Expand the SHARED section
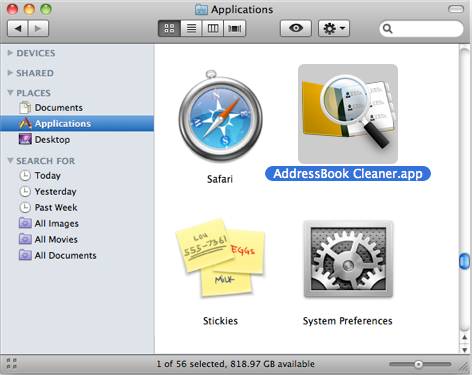The width and height of the screenshot is (472, 375). [10, 73]
